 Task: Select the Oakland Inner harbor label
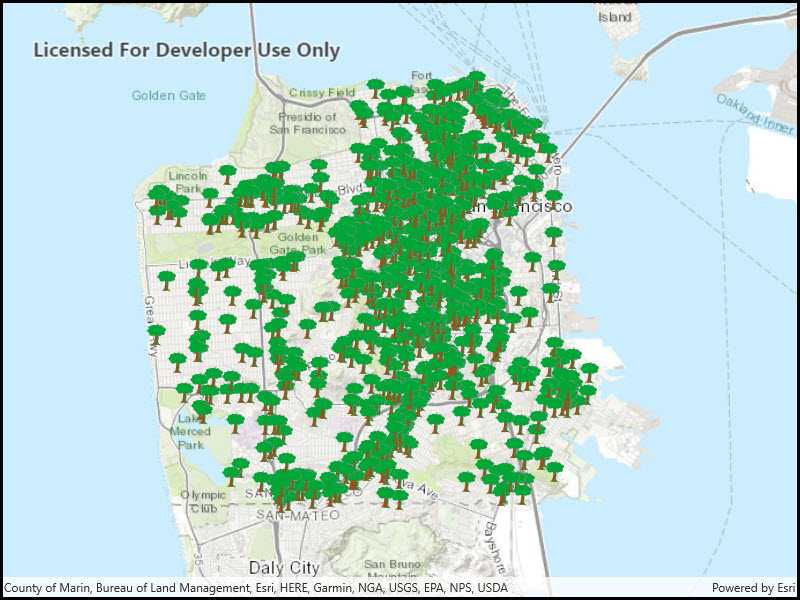756,113
